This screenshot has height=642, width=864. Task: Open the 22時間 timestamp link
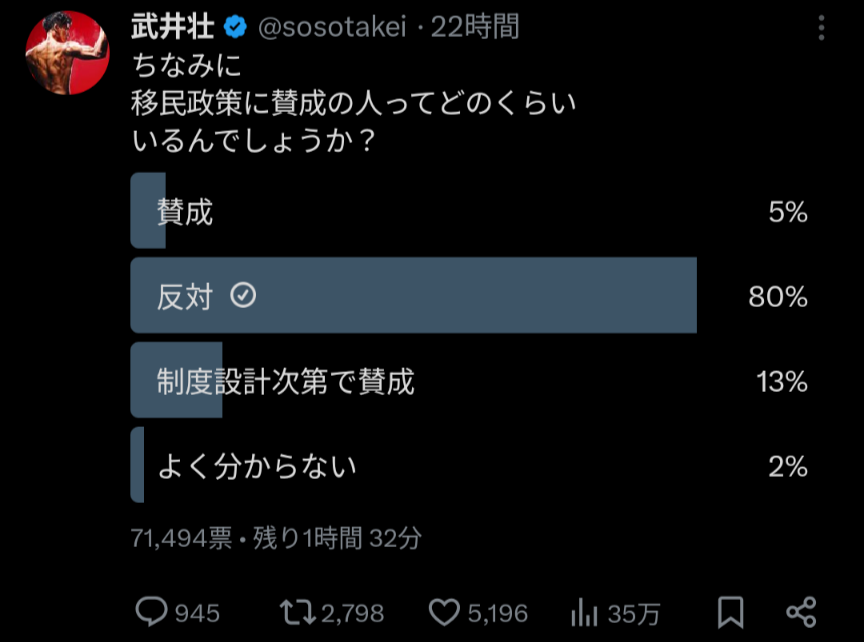coord(475,28)
